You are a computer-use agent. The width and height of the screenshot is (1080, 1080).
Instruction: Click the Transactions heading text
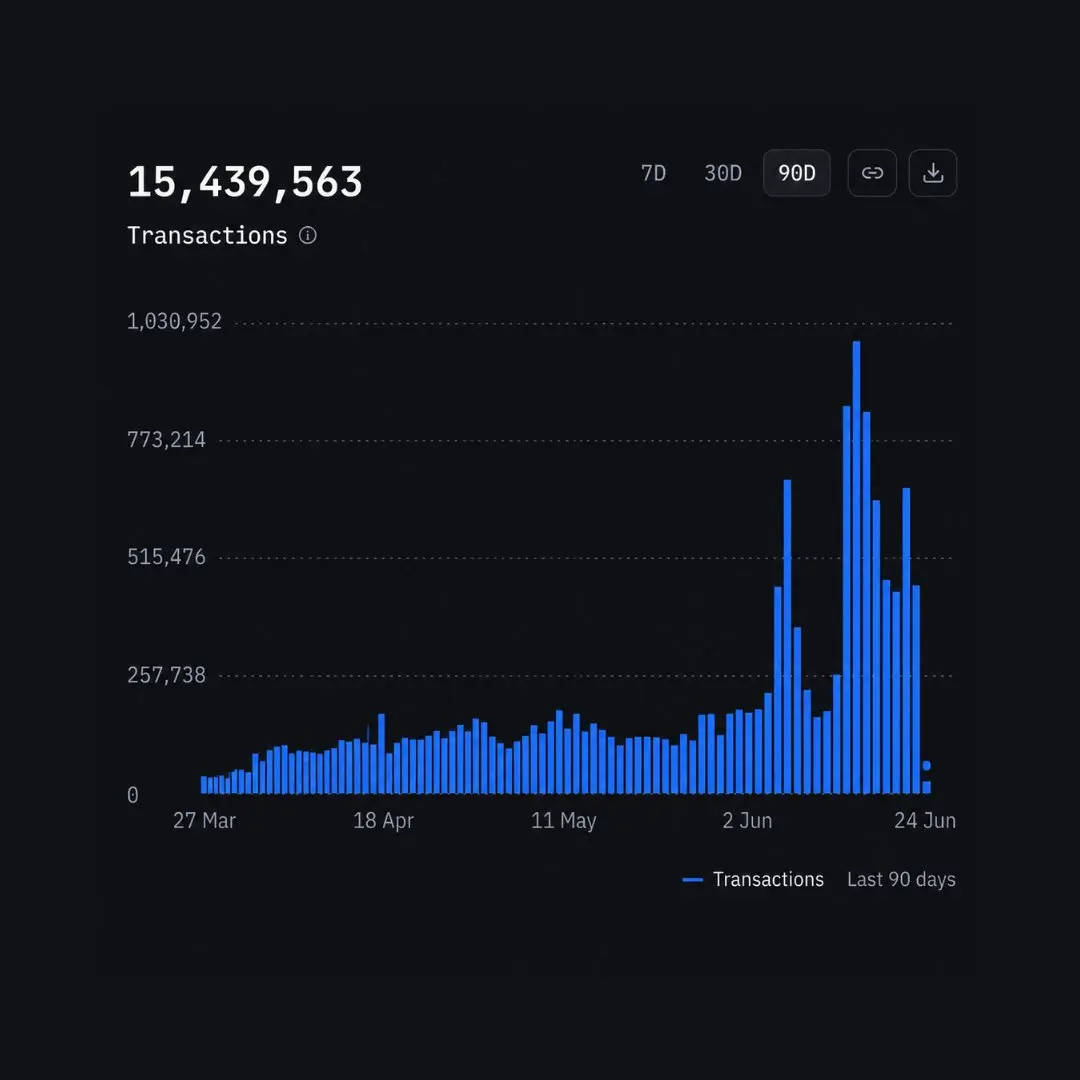[x=207, y=236]
